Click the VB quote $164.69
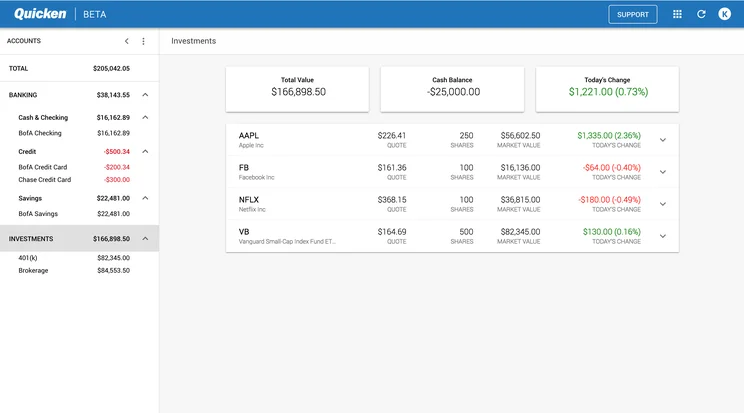 click(392, 232)
